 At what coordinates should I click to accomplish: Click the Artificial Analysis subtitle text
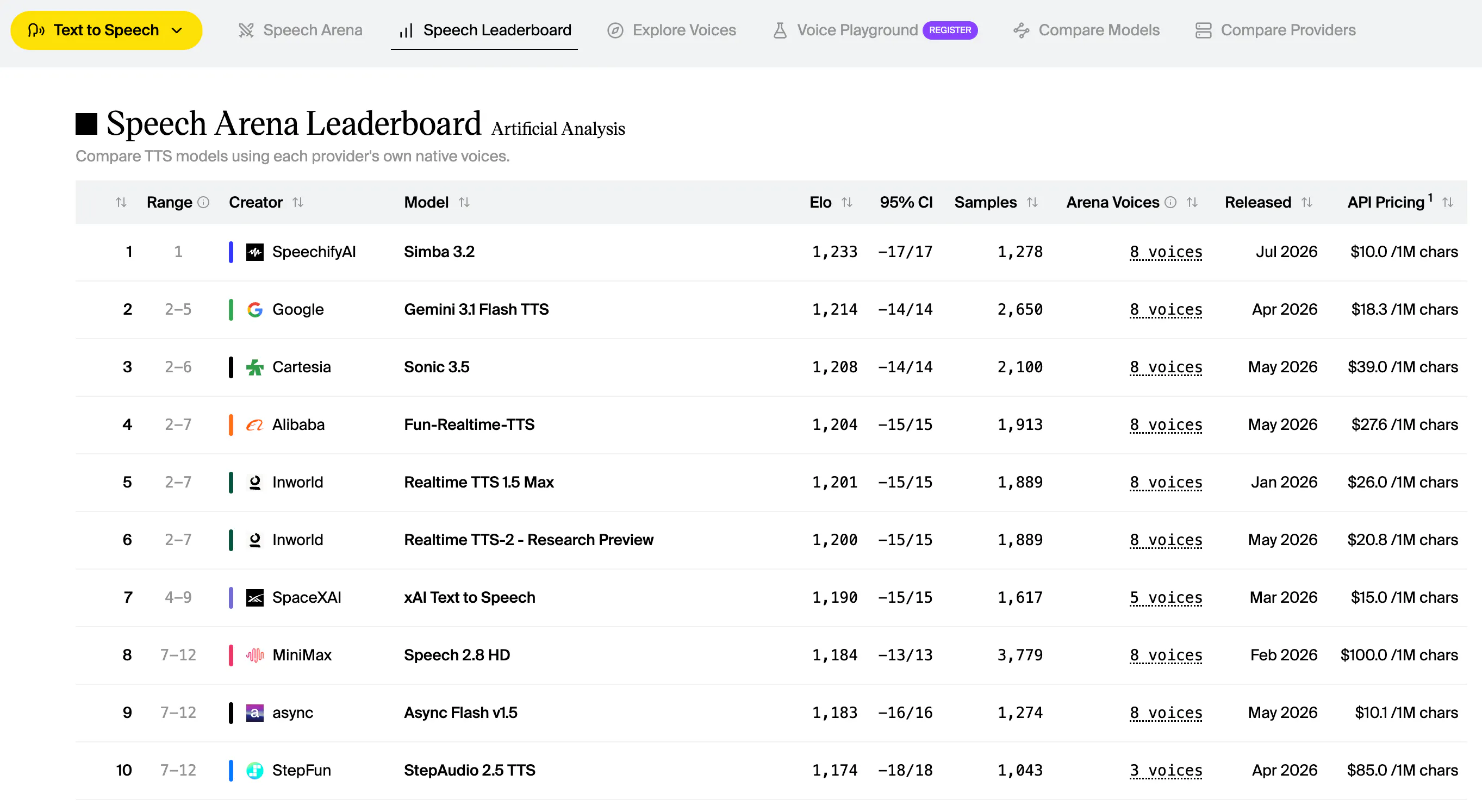(x=558, y=128)
